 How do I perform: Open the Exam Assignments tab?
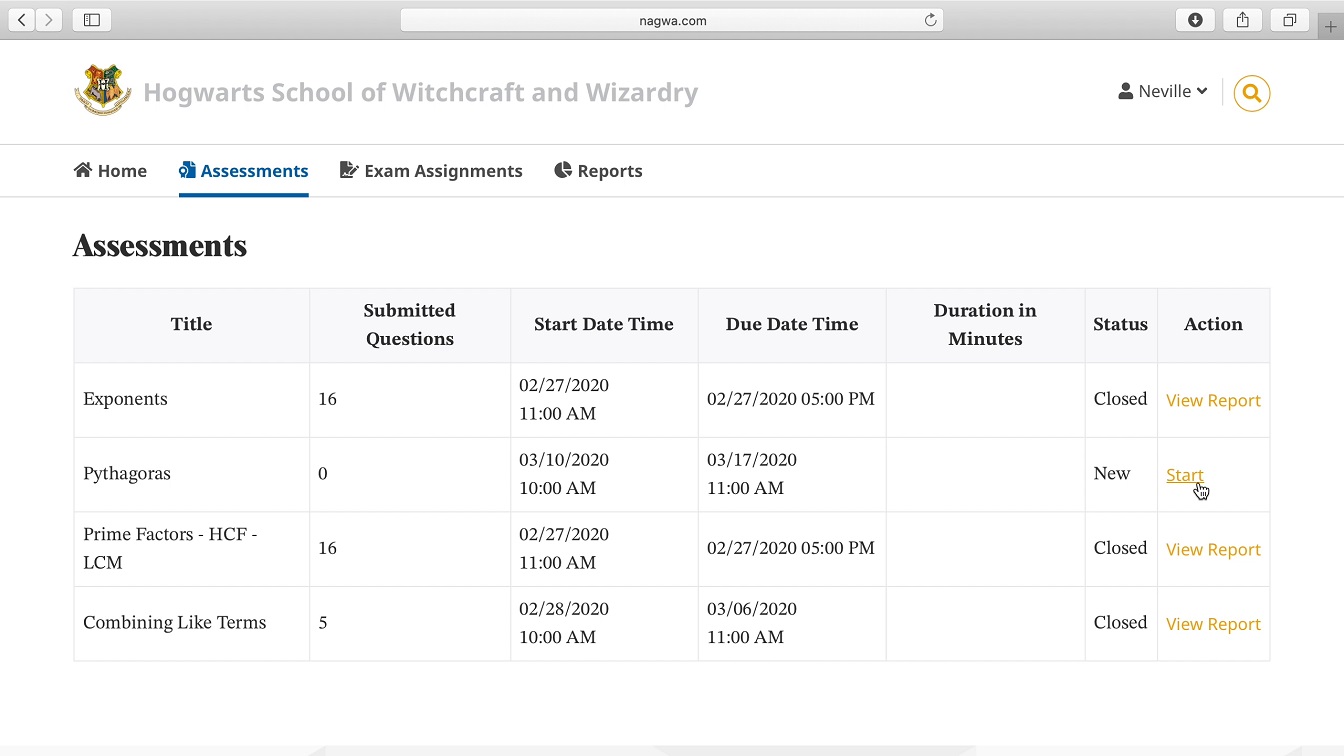431,171
